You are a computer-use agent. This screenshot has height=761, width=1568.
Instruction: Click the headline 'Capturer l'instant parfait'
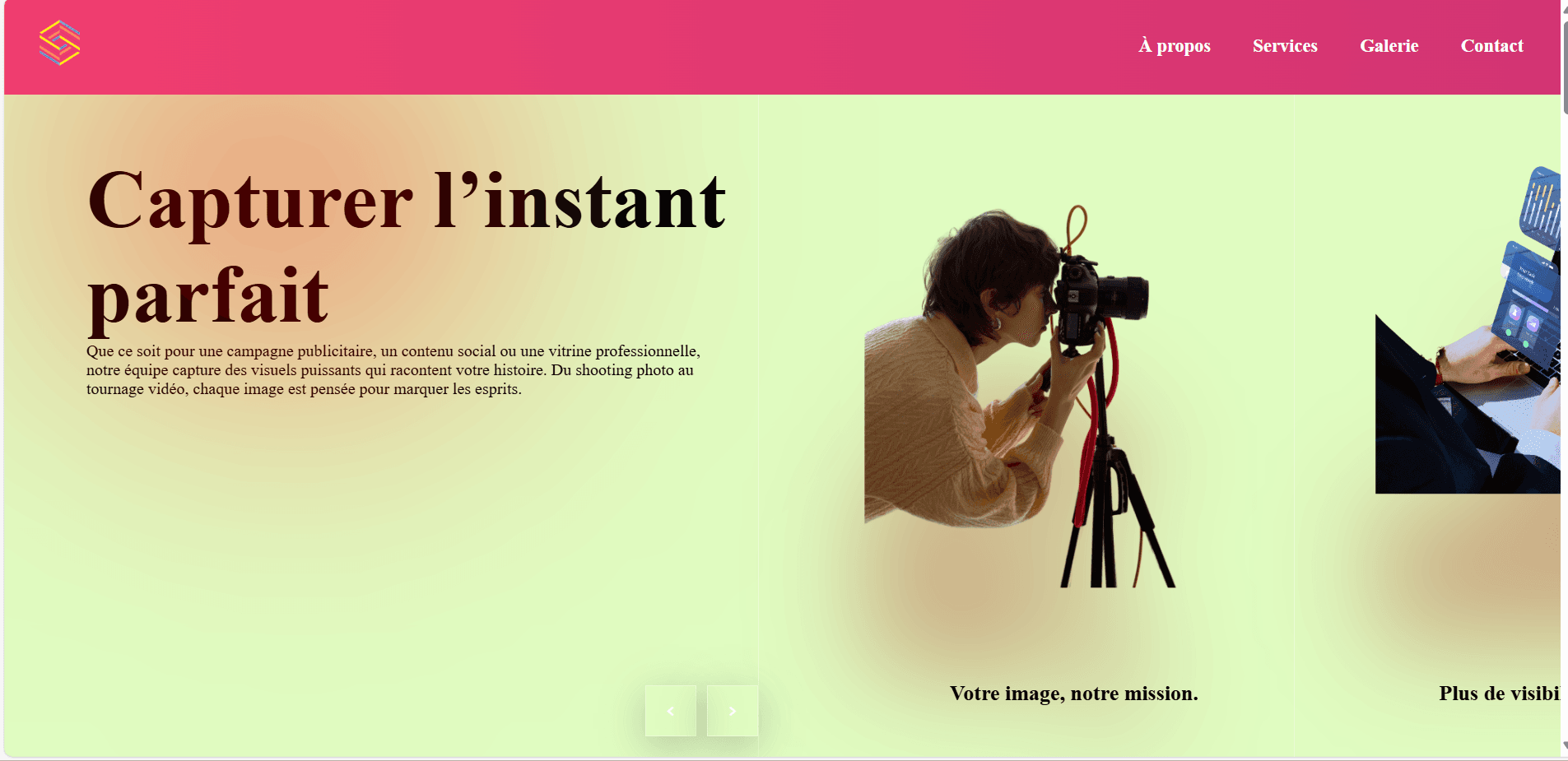(x=407, y=248)
